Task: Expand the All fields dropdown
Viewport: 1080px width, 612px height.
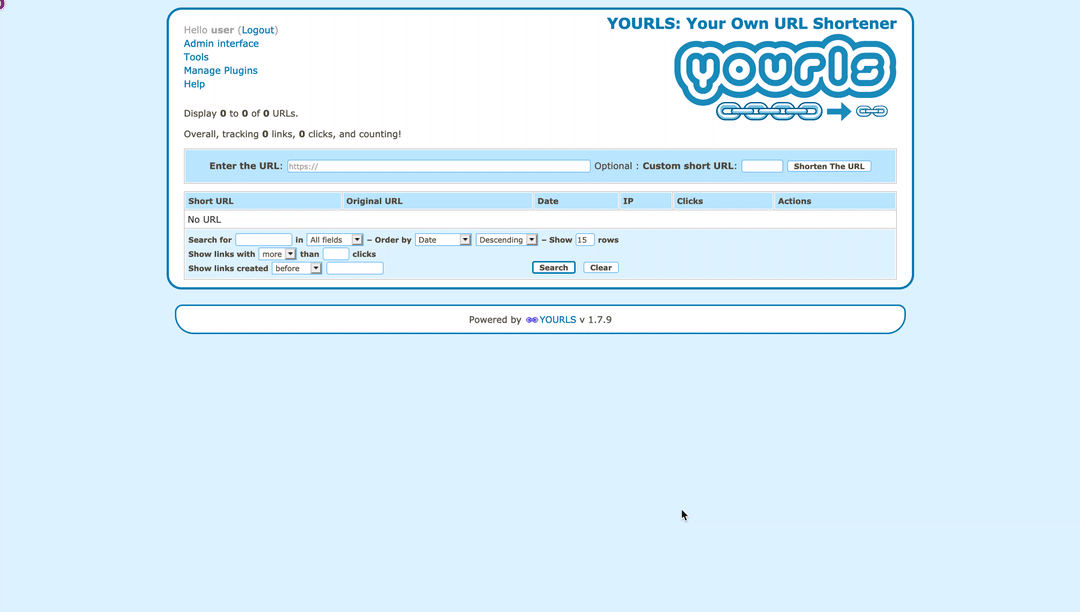Action: [x=335, y=240]
